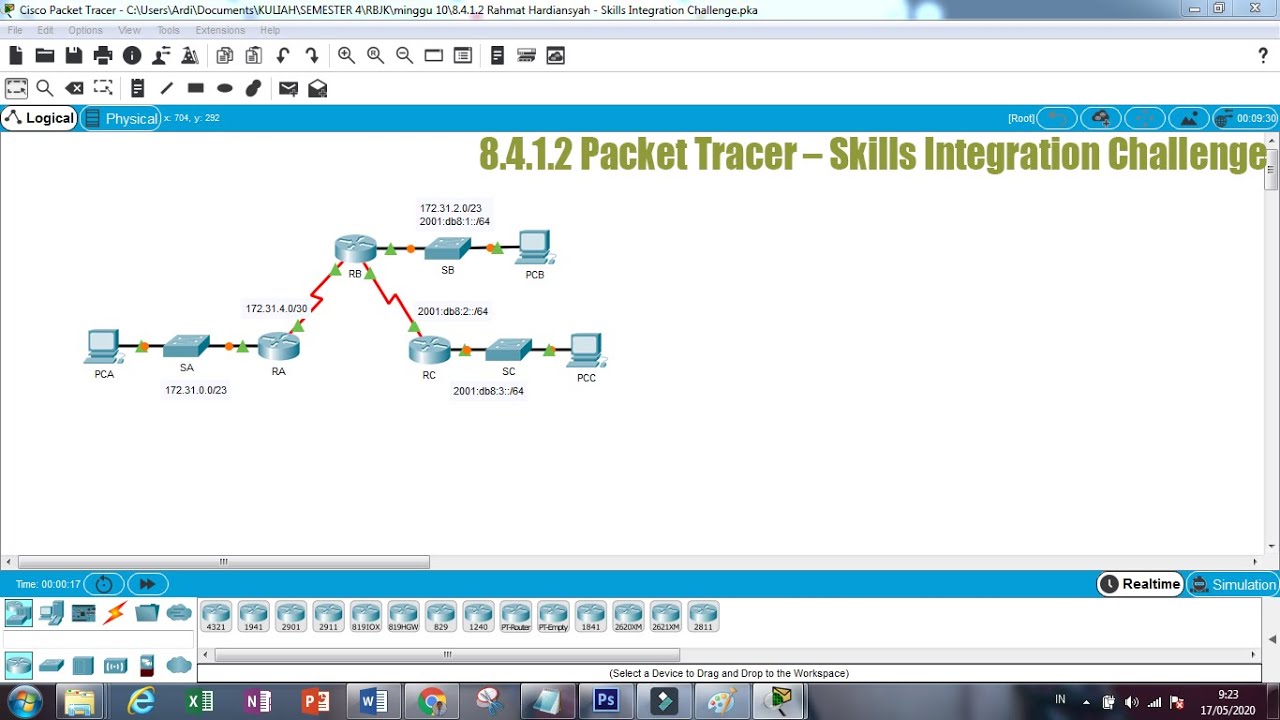
Task: Pick the 2811 router device
Action: click(703, 617)
